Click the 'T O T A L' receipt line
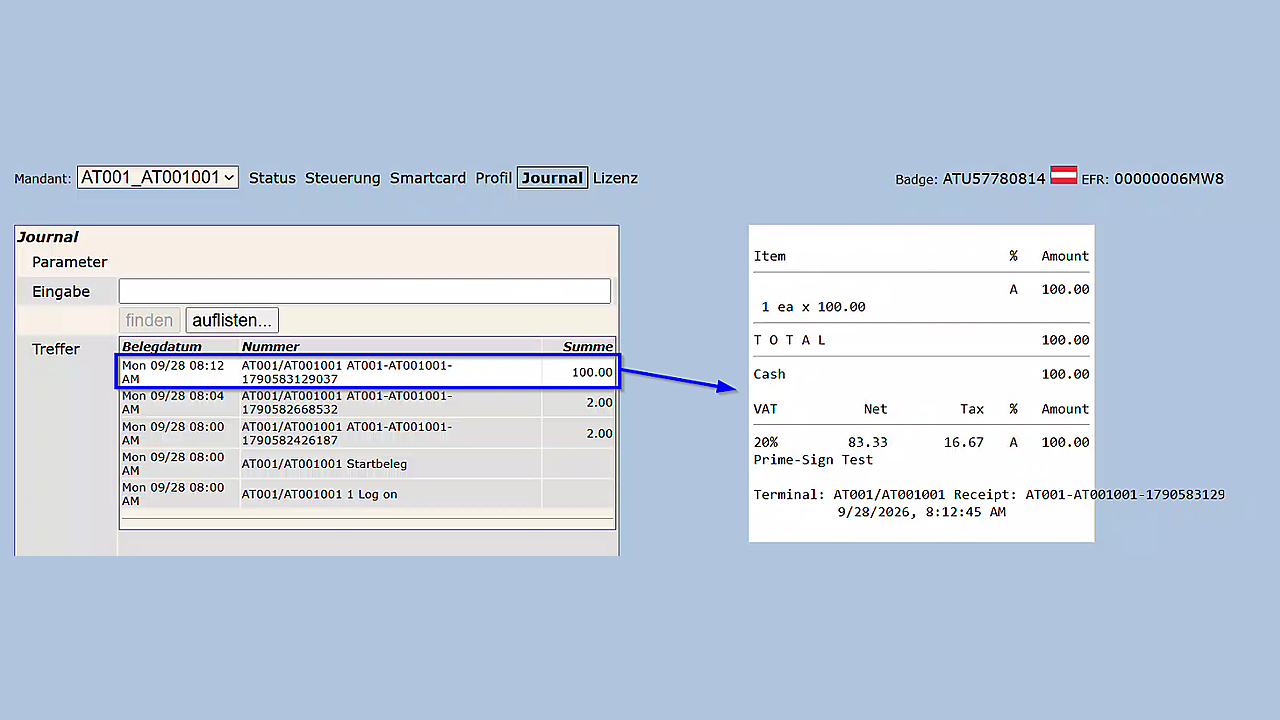 [x=921, y=340]
